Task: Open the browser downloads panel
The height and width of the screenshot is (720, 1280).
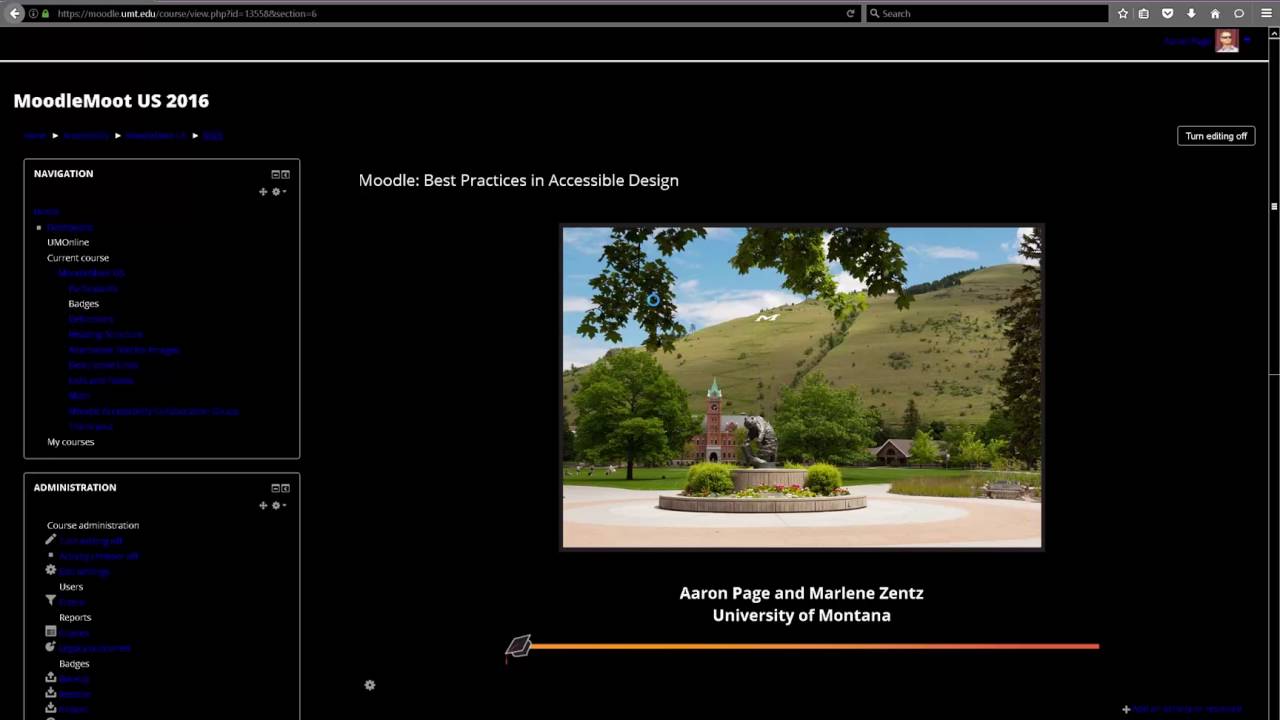Action: click(x=1191, y=13)
